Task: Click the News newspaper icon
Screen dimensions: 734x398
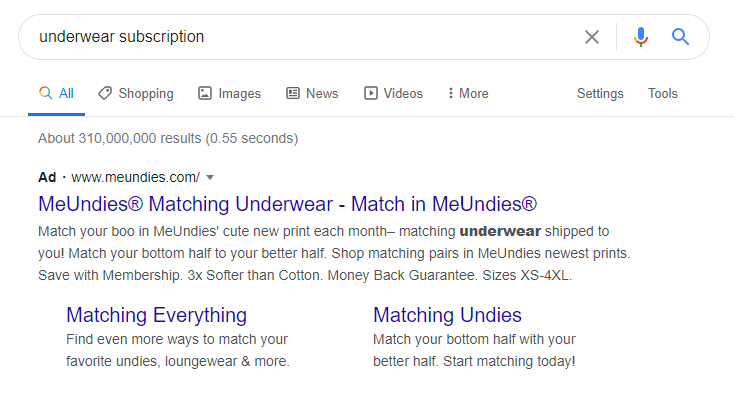Action: click(x=293, y=93)
